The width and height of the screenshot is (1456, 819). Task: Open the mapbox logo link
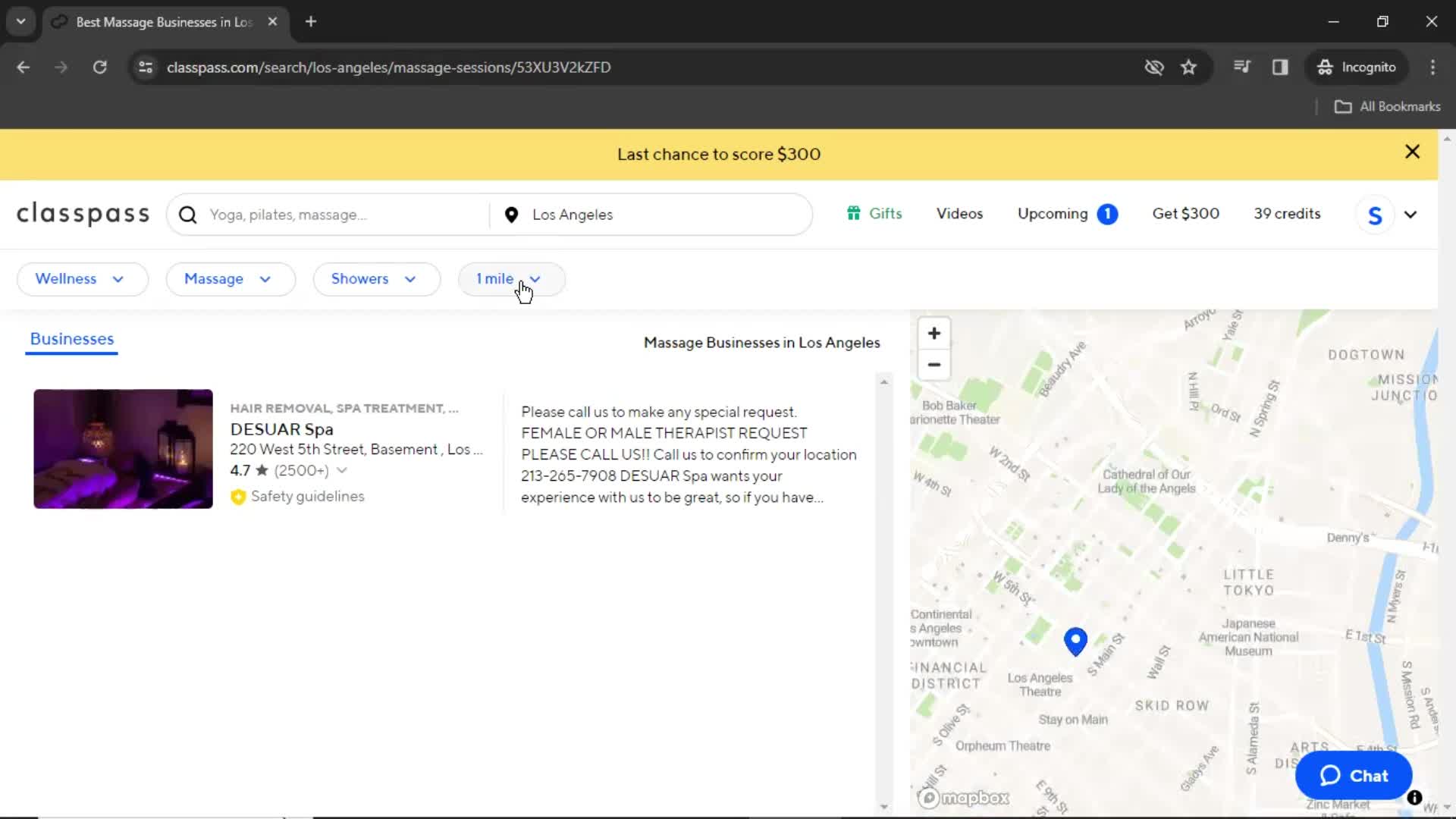(964, 798)
